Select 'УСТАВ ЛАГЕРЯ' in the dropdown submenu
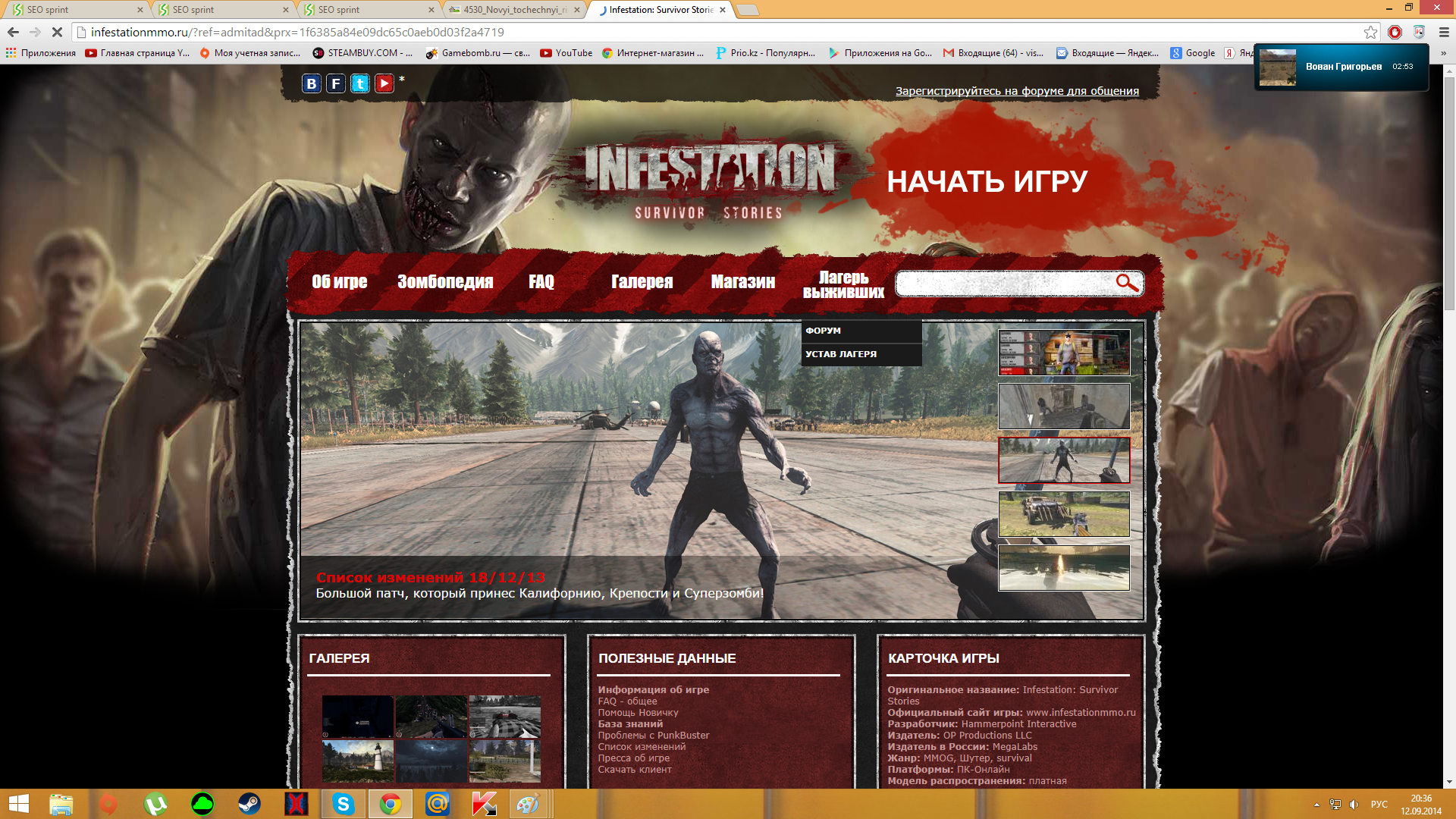 pos(861,354)
